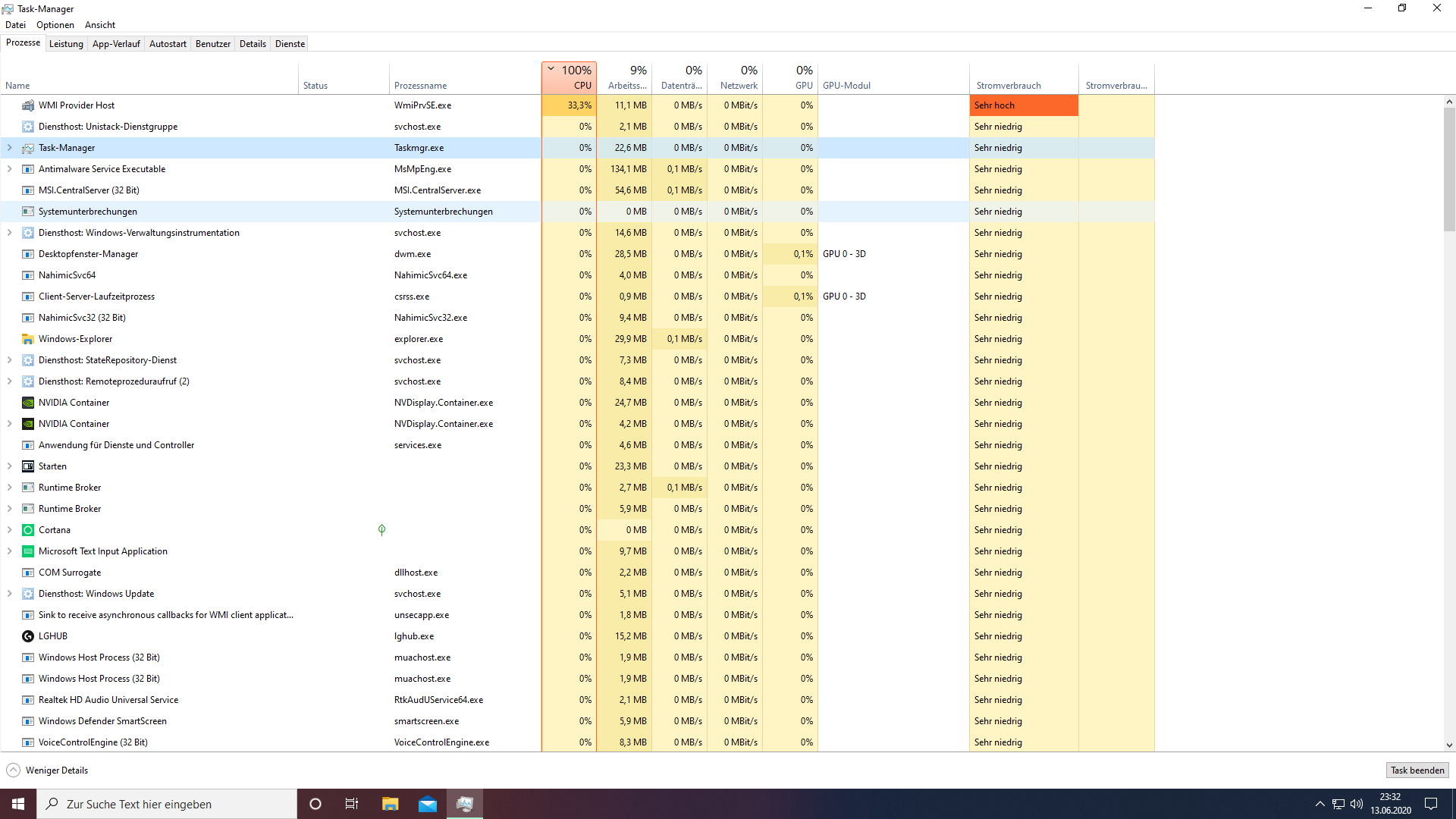This screenshot has height=819, width=1456.
Task: Open the Optionen menu
Action: [55, 25]
